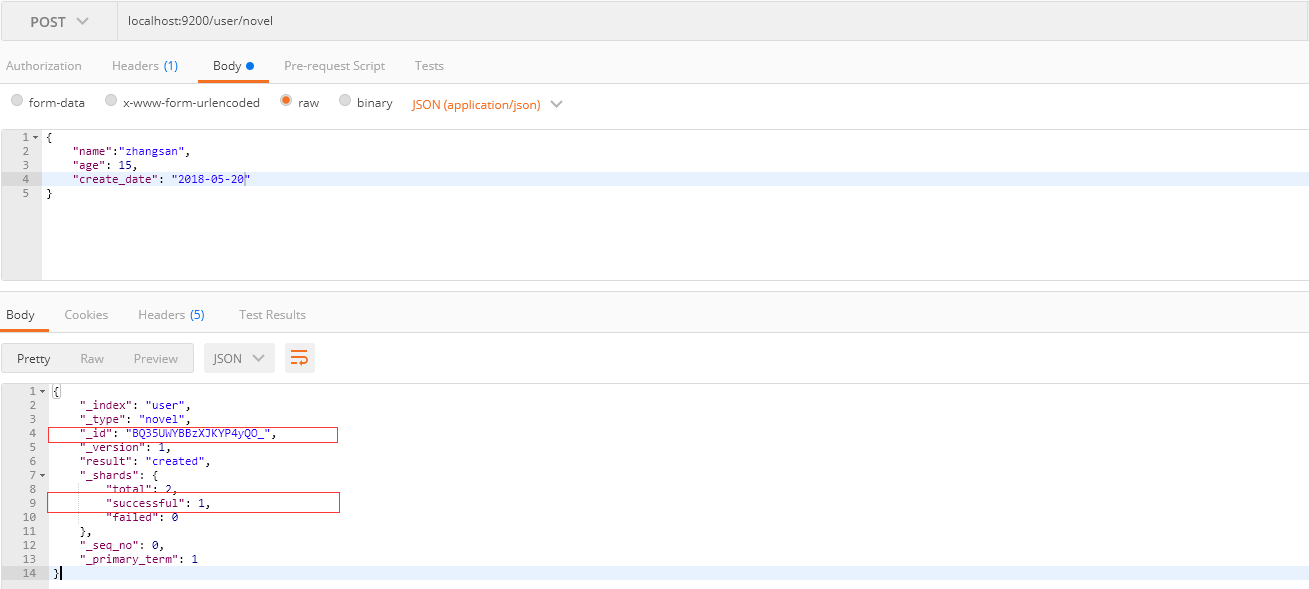Open the response format JSON dropdown
This screenshot has height=589, width=1309.
point(239,359)
